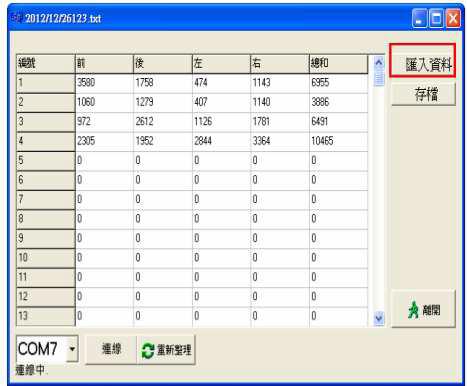Click the 連線 connect button
This screenshot has width=467, height=386.
click(x=111, y=350)
